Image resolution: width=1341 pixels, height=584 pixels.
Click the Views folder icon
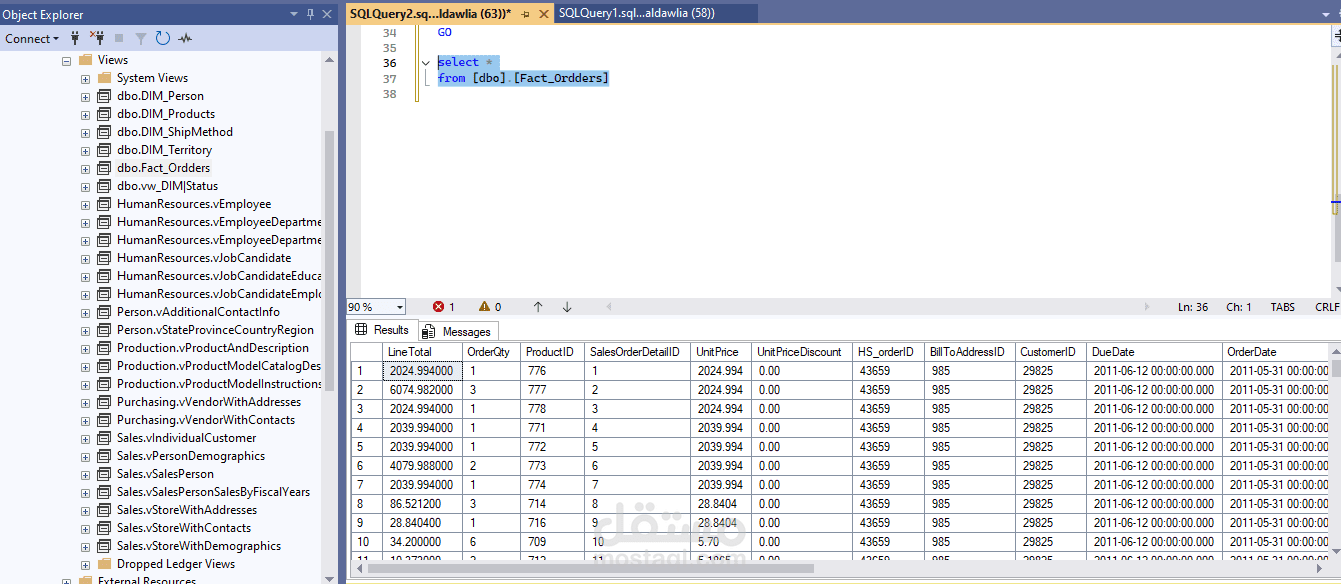(85, 60)
